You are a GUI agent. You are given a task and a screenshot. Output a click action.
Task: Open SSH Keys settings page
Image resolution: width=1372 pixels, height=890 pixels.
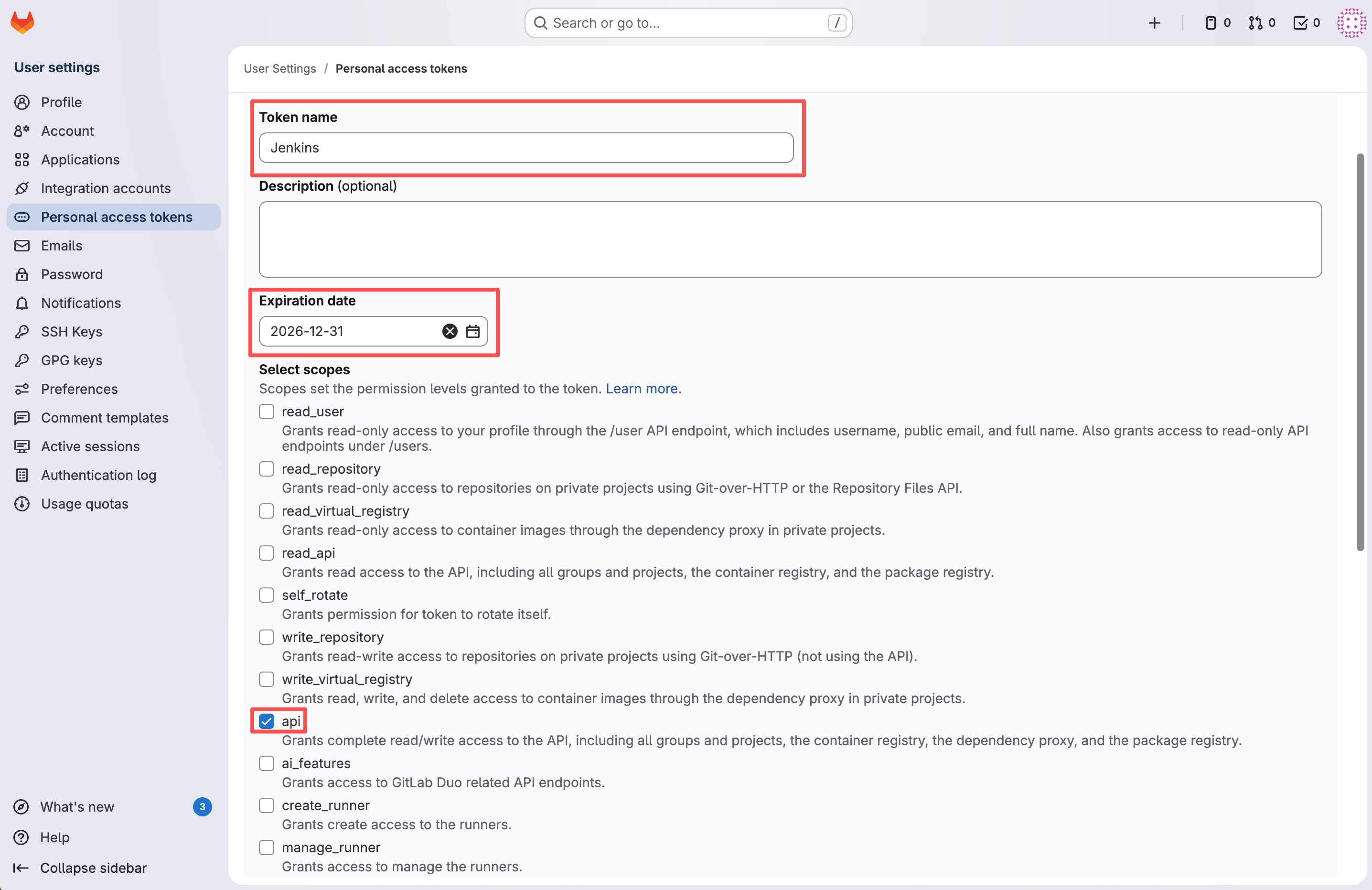point(72,332)
